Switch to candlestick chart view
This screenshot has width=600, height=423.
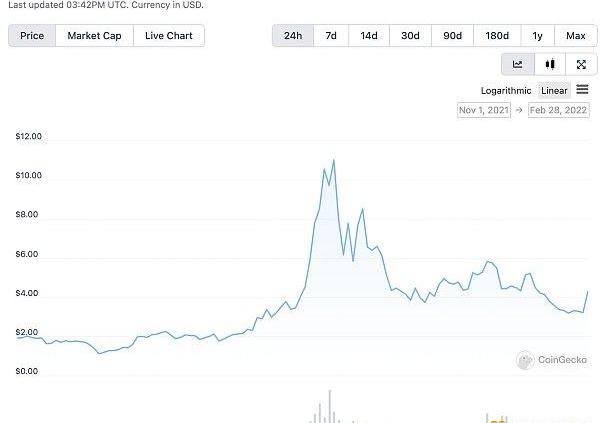549,64
